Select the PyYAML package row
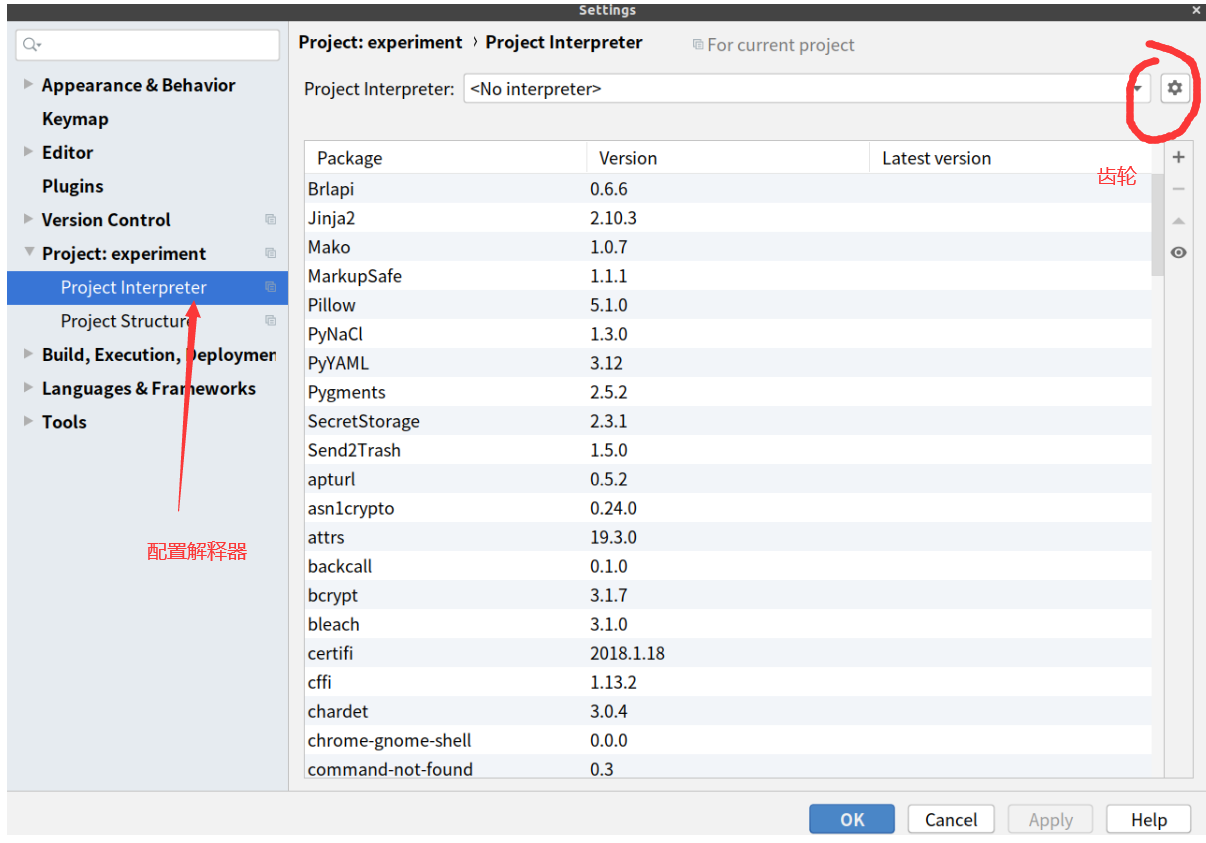 (x=728, y=363)
